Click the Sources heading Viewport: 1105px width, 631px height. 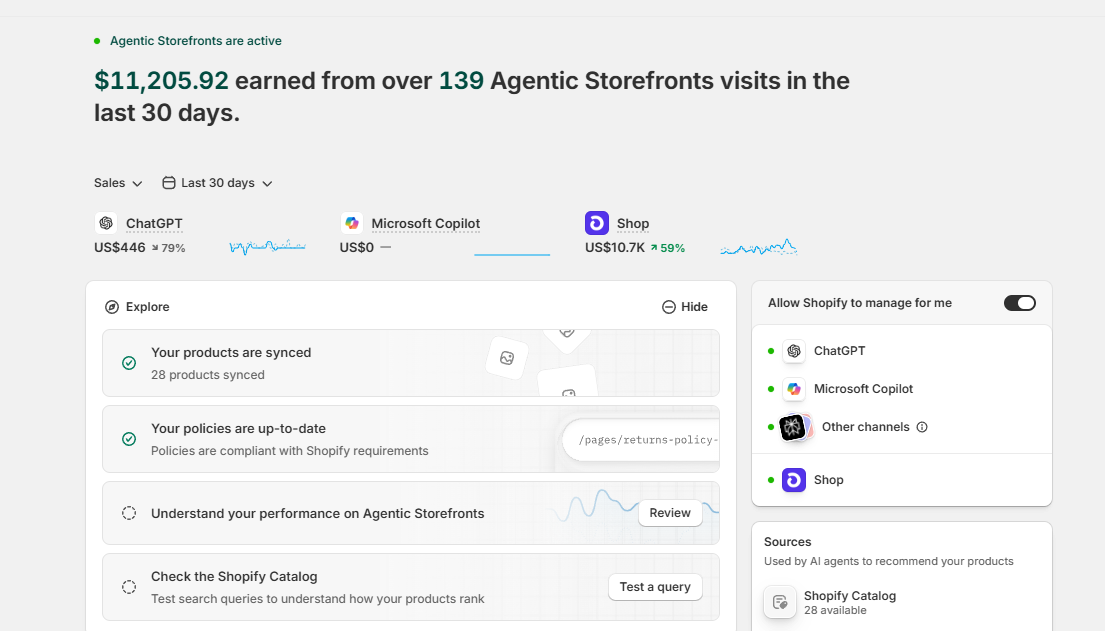pos(787,542)
